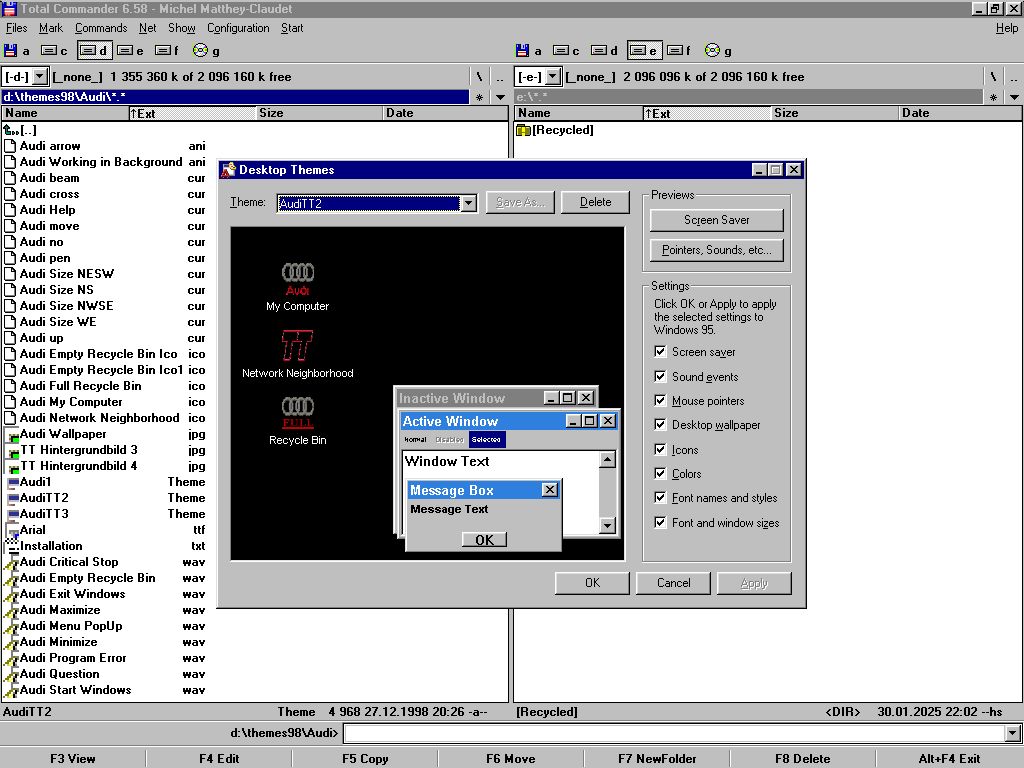Click the Recycled folder icon

click(x=523, y=130)
